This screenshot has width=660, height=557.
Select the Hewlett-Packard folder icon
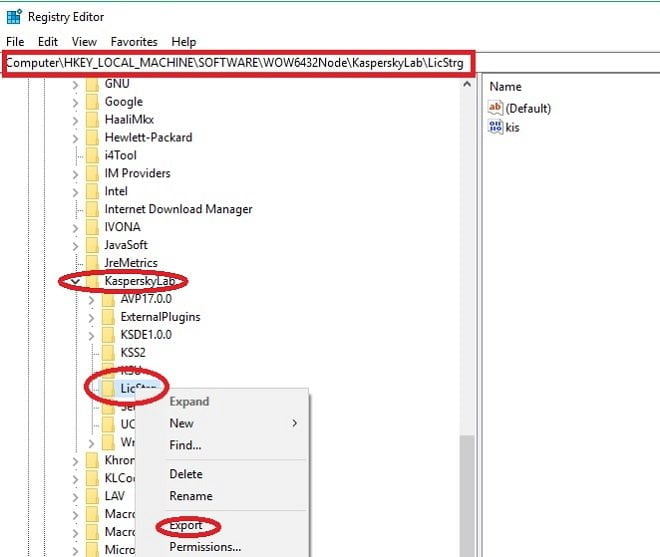pos(93,138)
